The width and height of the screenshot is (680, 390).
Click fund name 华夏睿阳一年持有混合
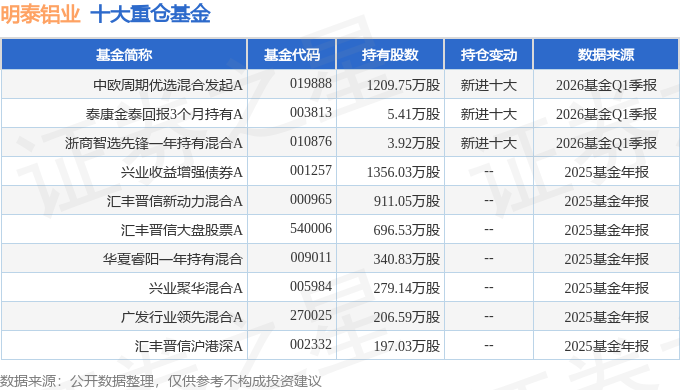click(173, 259)
